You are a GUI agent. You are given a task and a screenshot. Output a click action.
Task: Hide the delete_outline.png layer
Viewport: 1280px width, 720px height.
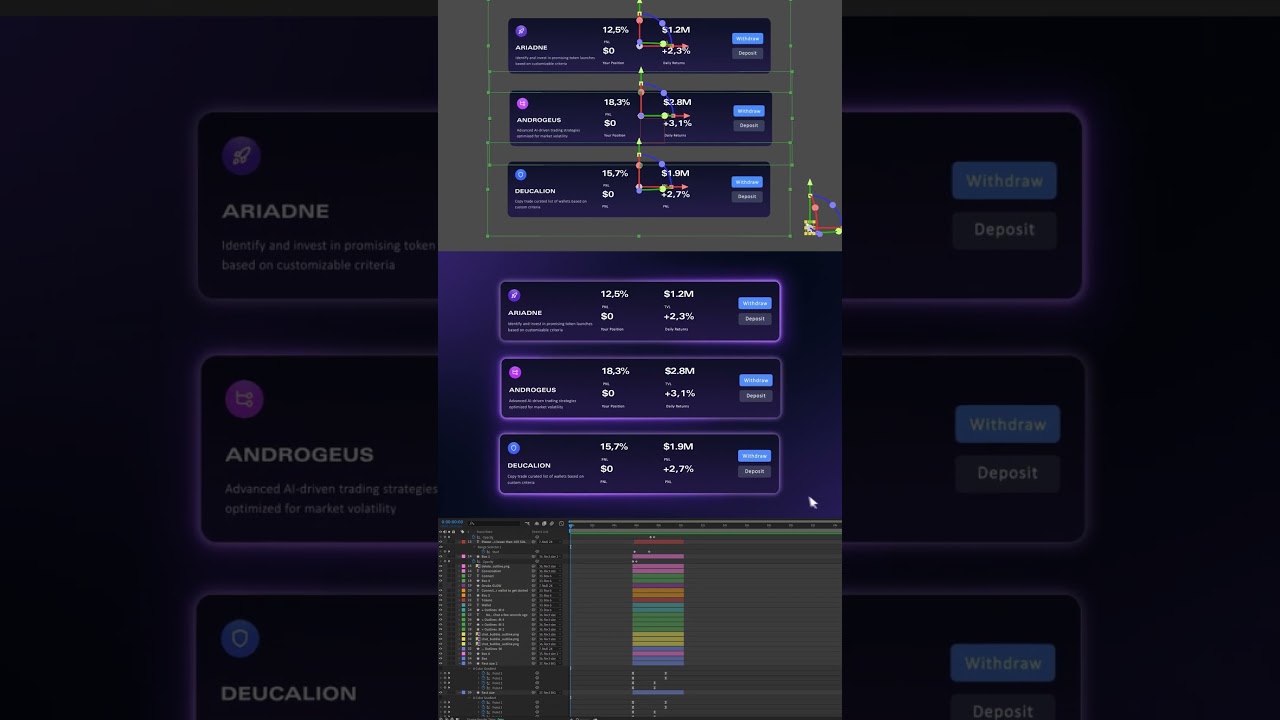coord(441,566)
